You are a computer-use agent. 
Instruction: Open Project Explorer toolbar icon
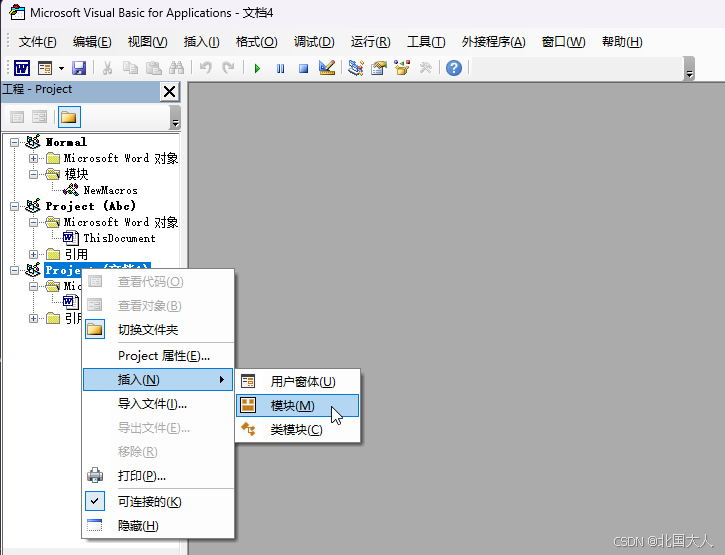(x=356, y=68)
